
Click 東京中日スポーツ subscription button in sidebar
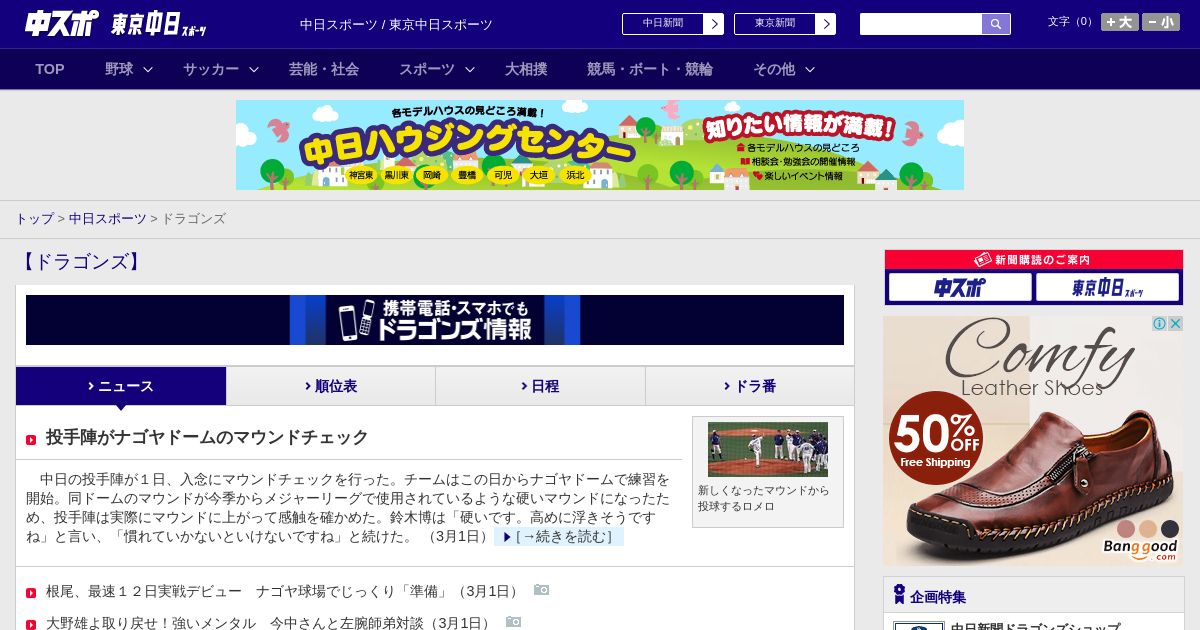coord(1108,287)
